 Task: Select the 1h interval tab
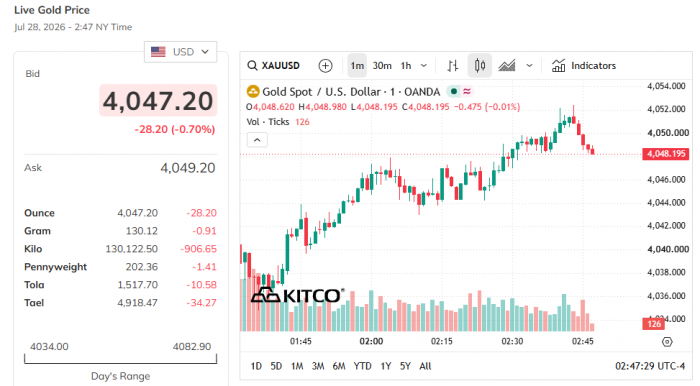pos(406,66)
